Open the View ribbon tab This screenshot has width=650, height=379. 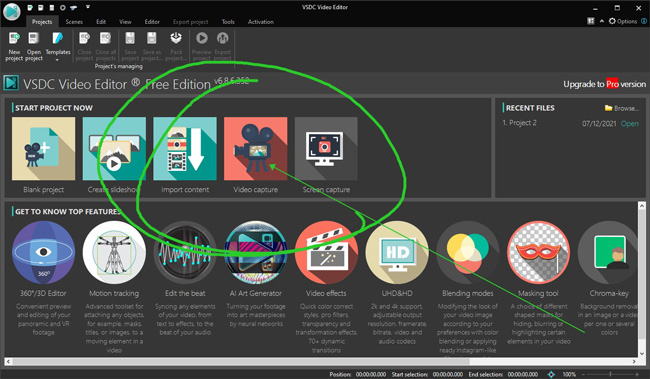pyautogui.click(x=125, y=22)
